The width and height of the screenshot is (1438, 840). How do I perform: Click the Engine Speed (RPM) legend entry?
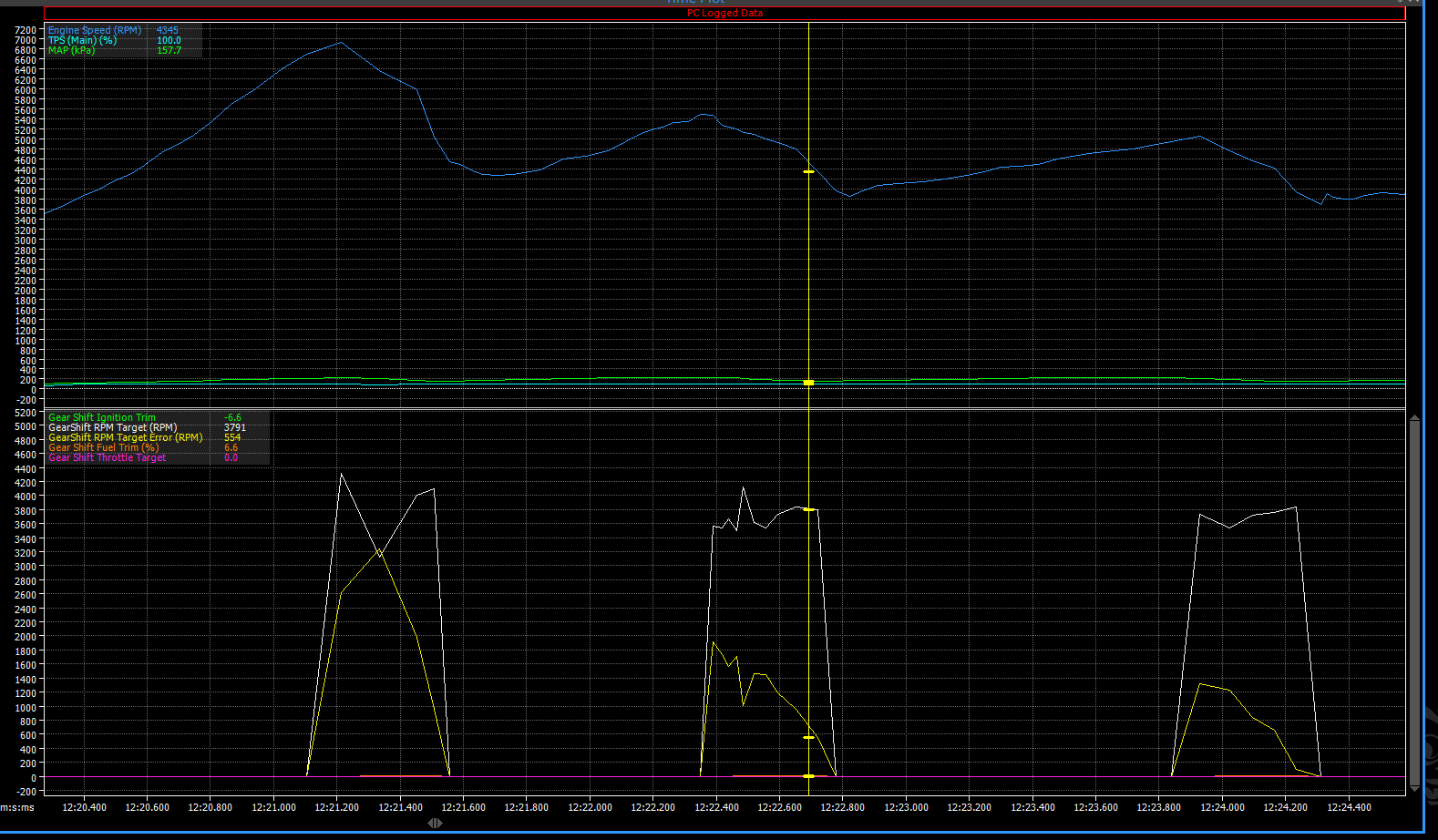95,30
